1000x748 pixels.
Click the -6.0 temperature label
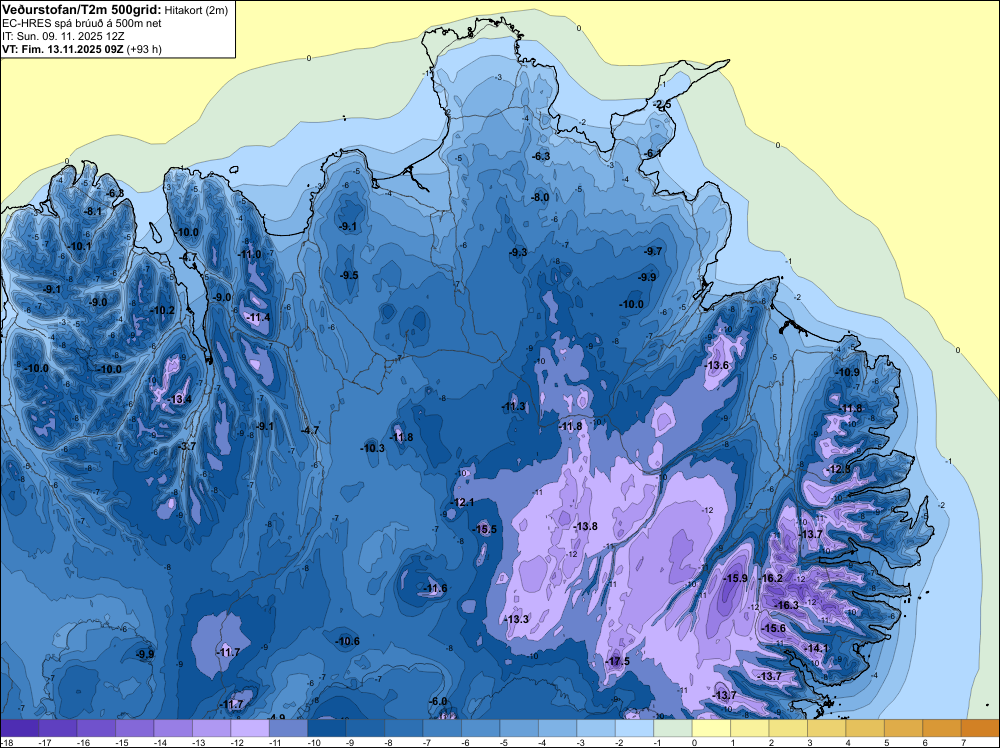[438, 701]
